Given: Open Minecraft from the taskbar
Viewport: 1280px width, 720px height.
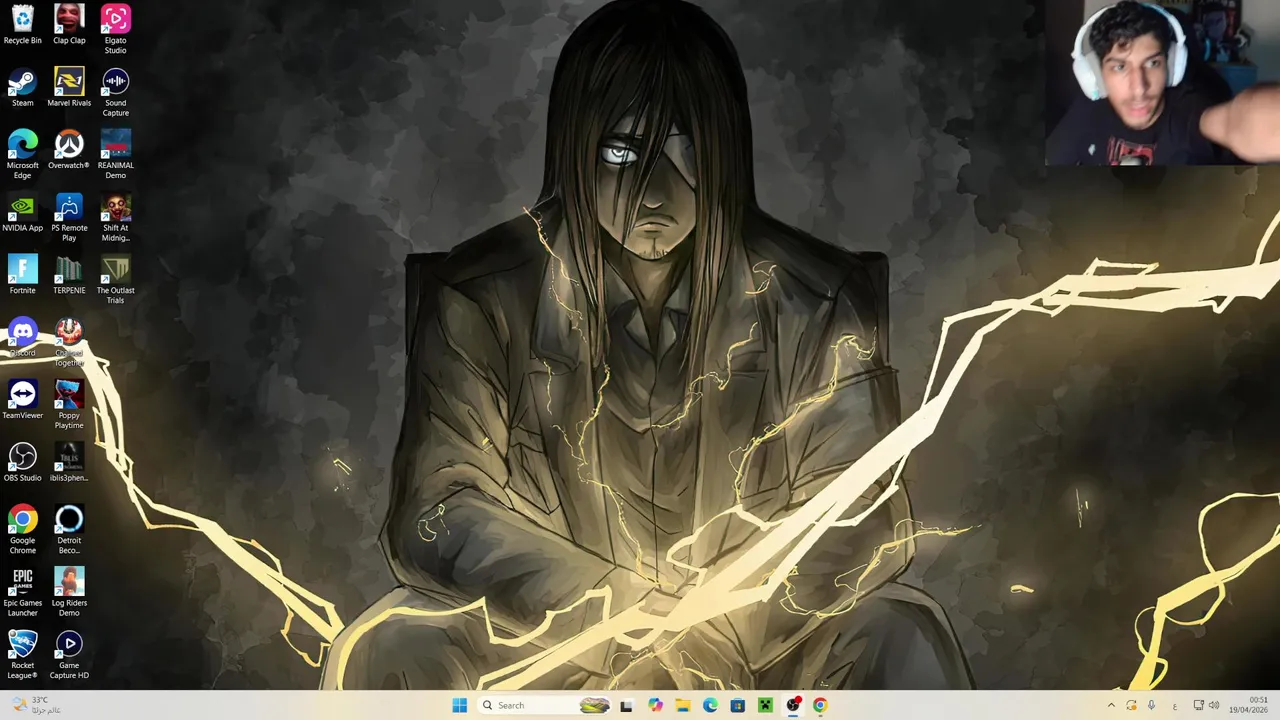Looking at the screenshot, I should [x=765, y=705].
